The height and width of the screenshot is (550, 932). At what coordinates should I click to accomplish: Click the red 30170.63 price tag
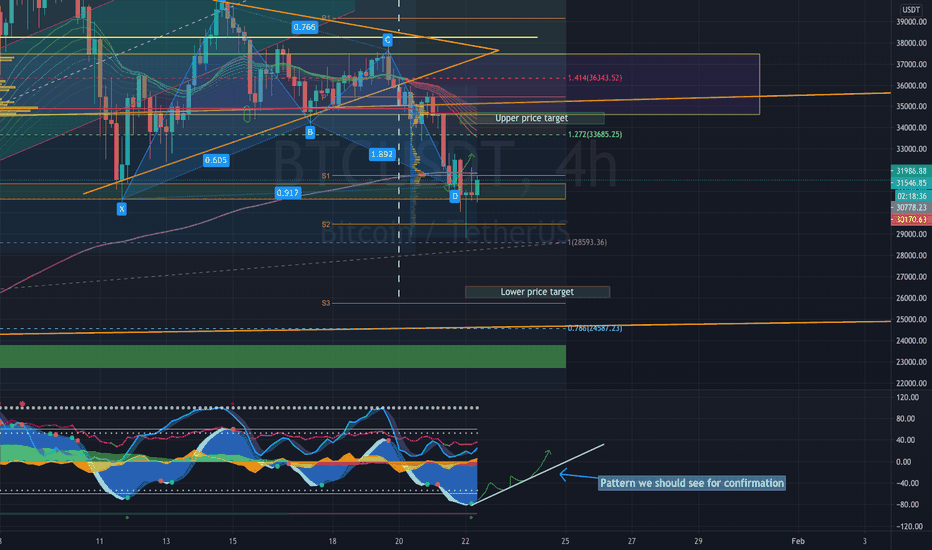pyautogui.click(x=911, y=219)
